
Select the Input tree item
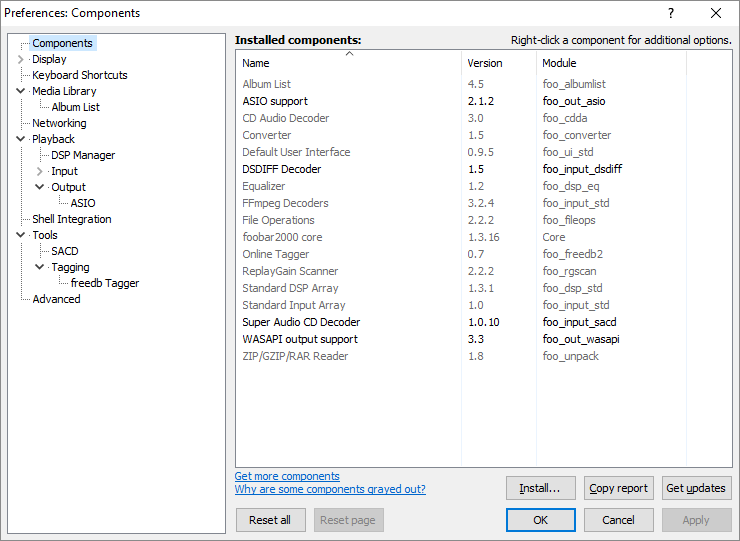pyautogui.click(x=65, y=171)
